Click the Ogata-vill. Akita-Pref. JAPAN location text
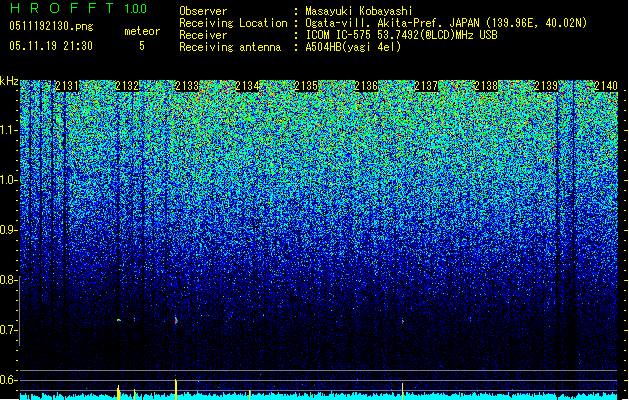Image resolution: width=629 pixels, height=400 pixels. click(446, 23)
